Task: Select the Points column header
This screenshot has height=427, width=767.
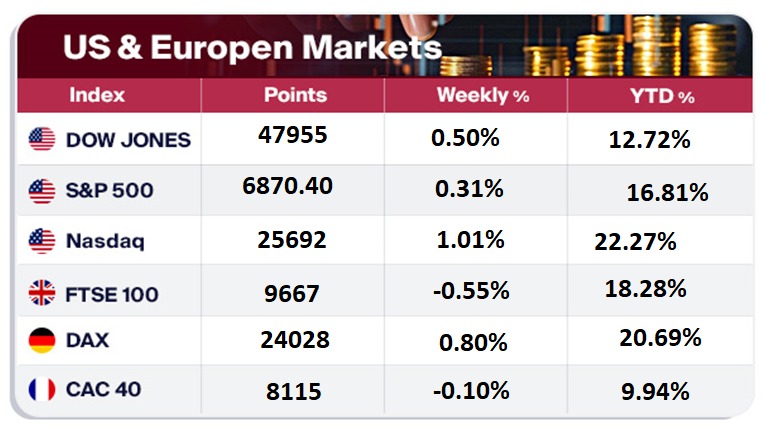Action: (x=295, y=96)
